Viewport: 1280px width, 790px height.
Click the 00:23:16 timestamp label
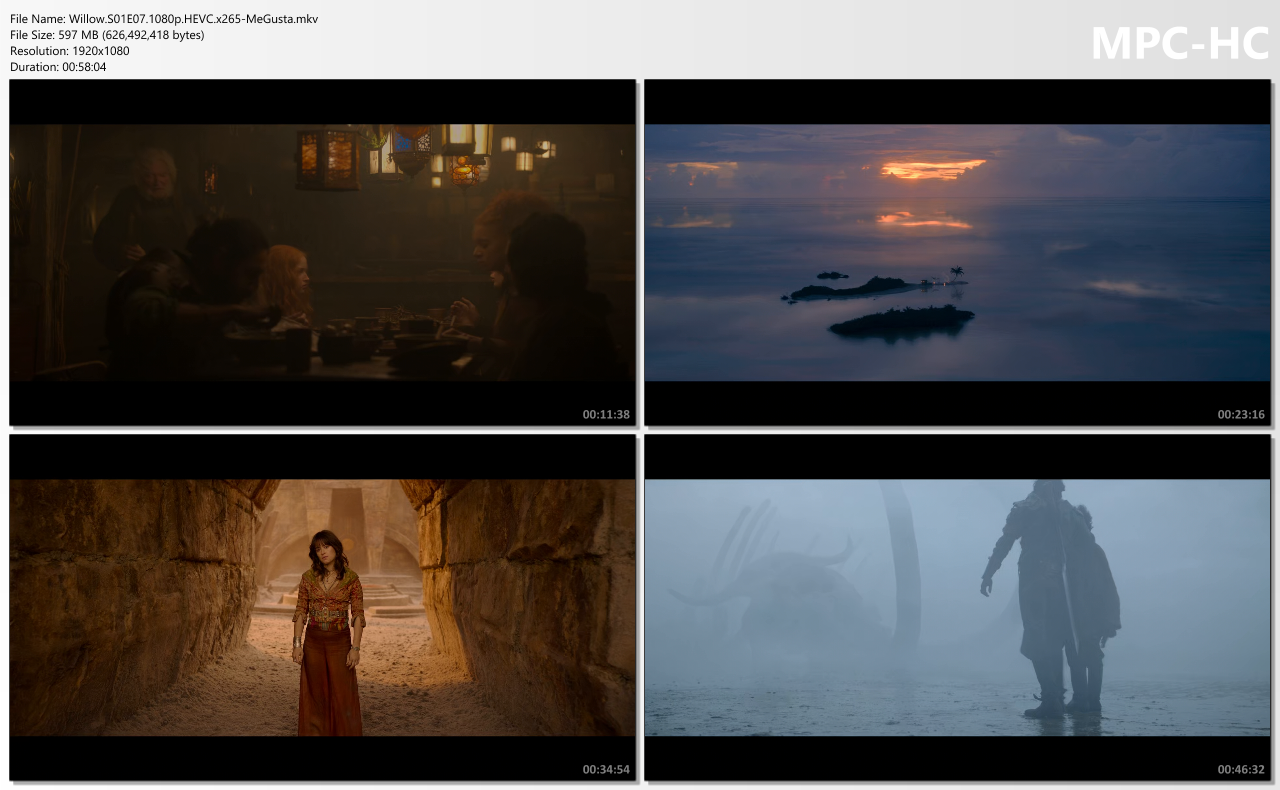pyautogui.click(x=1241, y=414)
